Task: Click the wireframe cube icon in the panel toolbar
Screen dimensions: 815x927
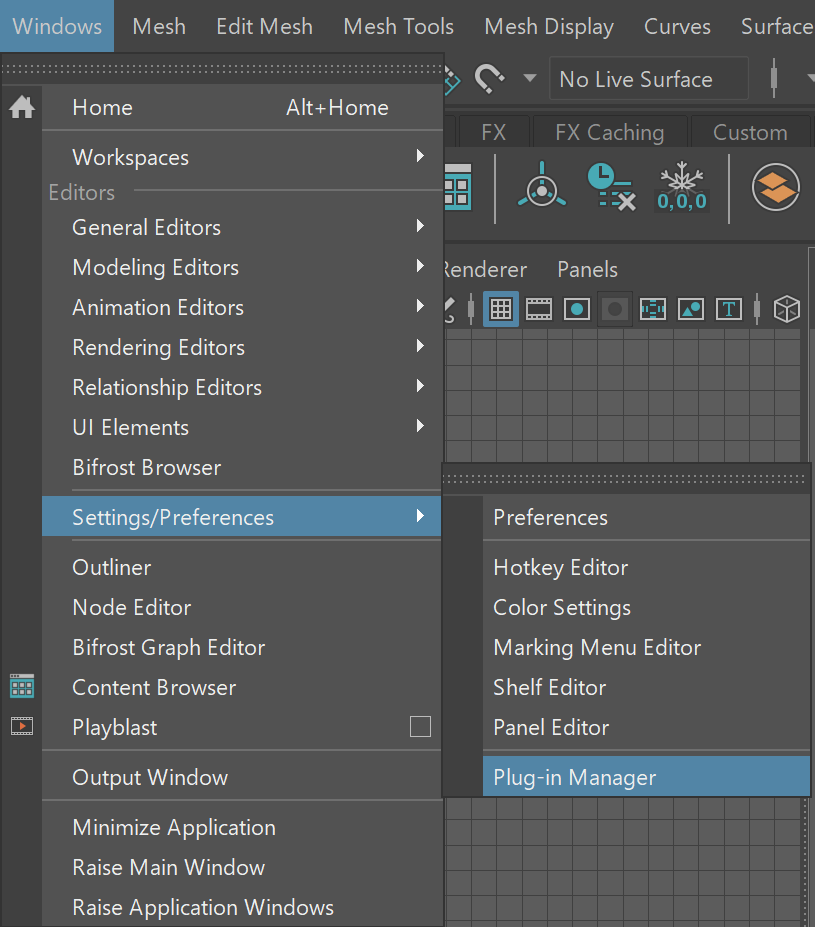Action: pos(787,309)
